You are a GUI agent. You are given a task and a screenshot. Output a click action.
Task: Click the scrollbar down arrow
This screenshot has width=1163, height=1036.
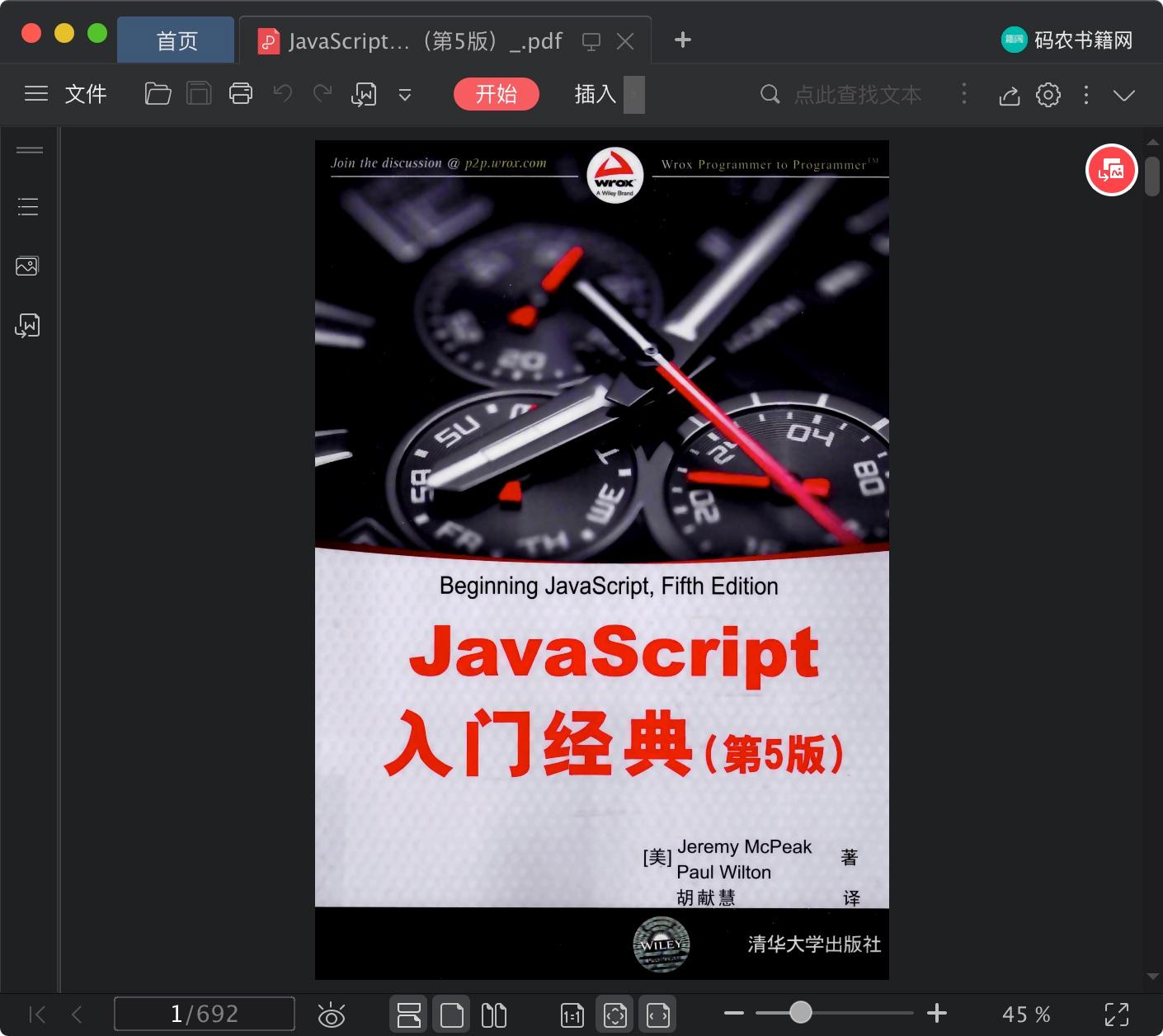click(1152, 976)
